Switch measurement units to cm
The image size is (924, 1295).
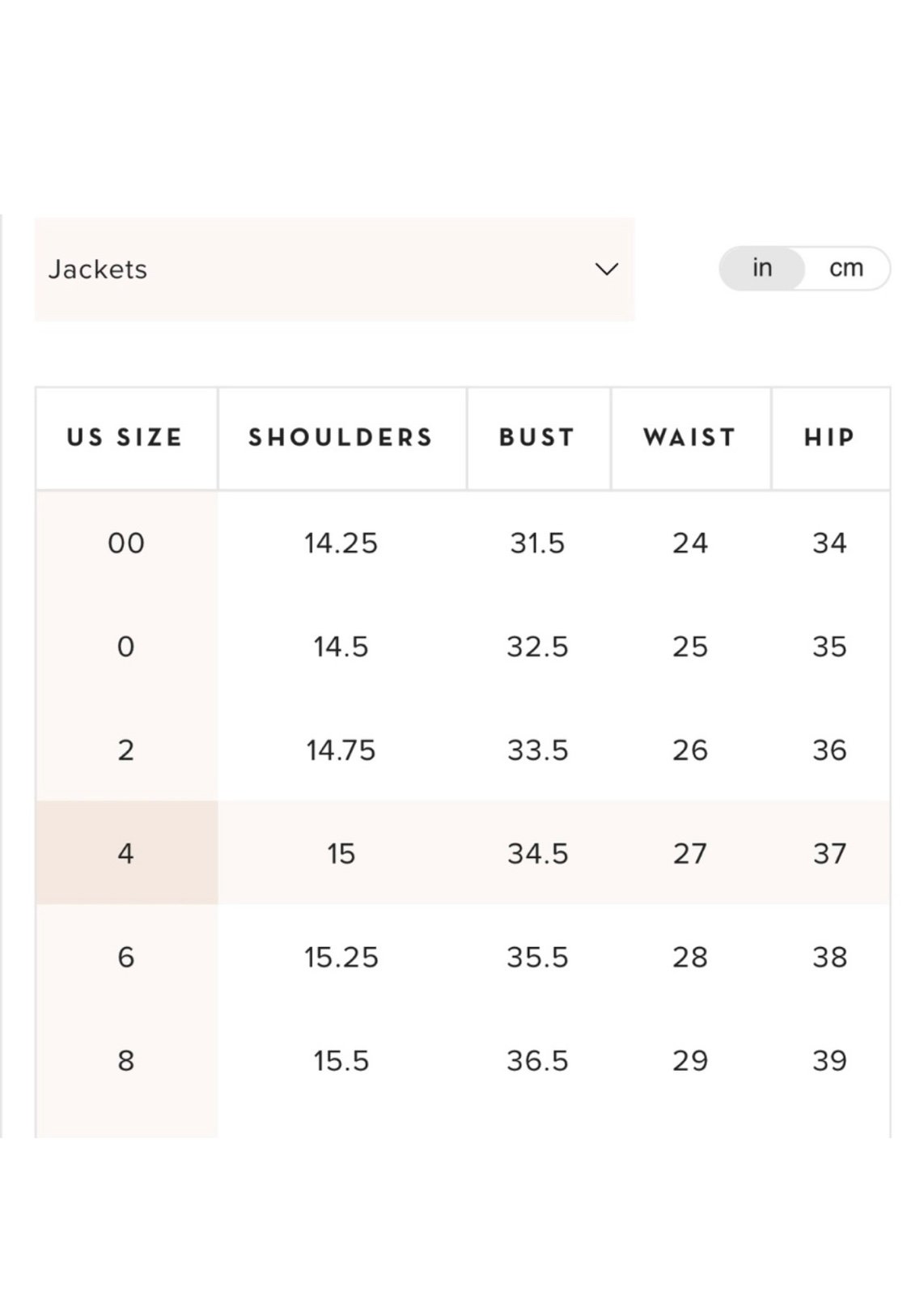846,268
